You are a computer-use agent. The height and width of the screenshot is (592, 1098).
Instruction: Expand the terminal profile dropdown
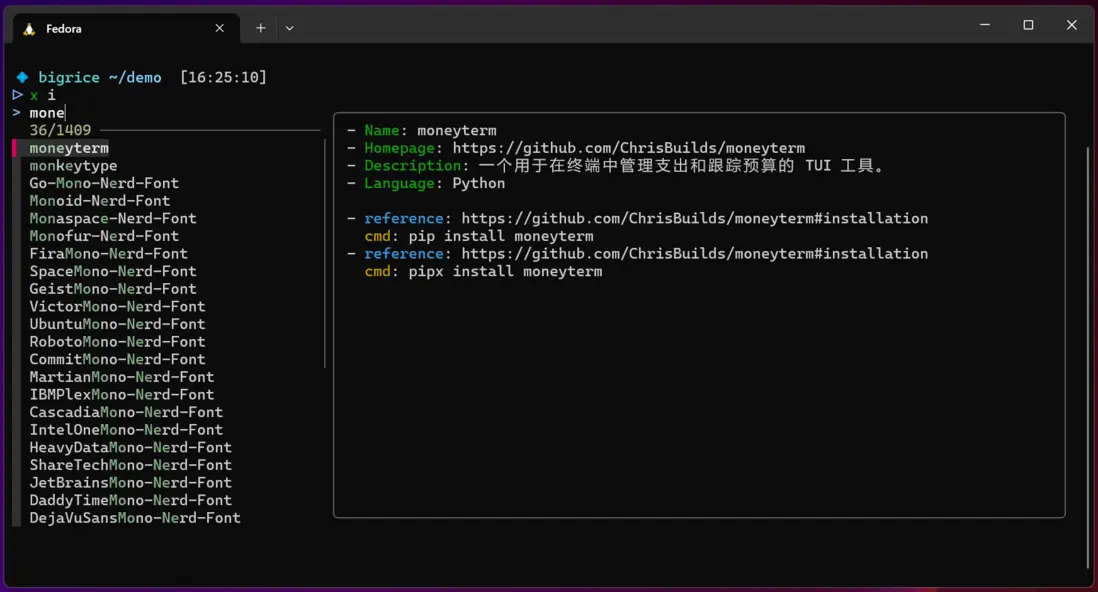[289, 28]
